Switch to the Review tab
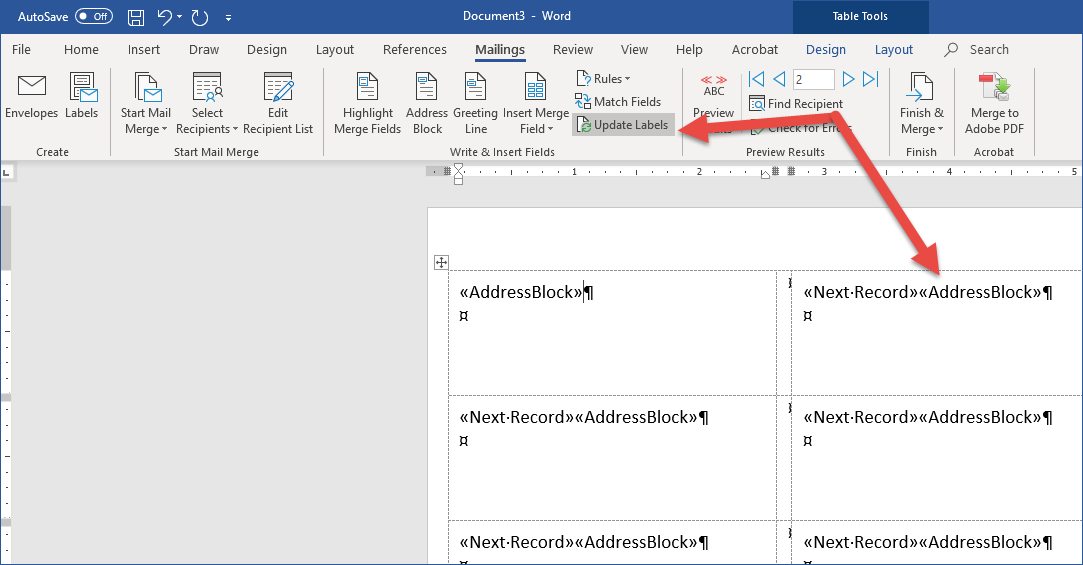This screenshot has height=565, width=1083. click(x=573, y=50)
